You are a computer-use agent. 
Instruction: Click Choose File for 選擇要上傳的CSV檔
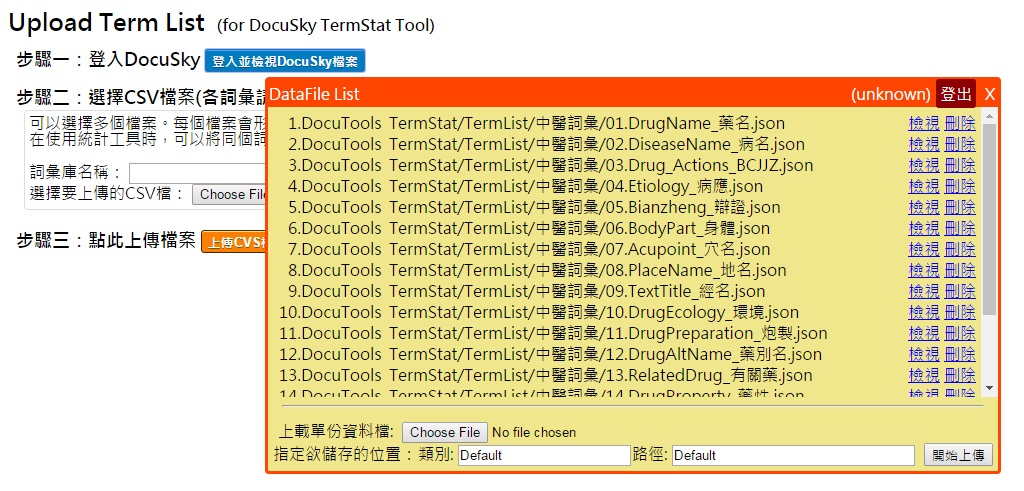pos(229,194)
